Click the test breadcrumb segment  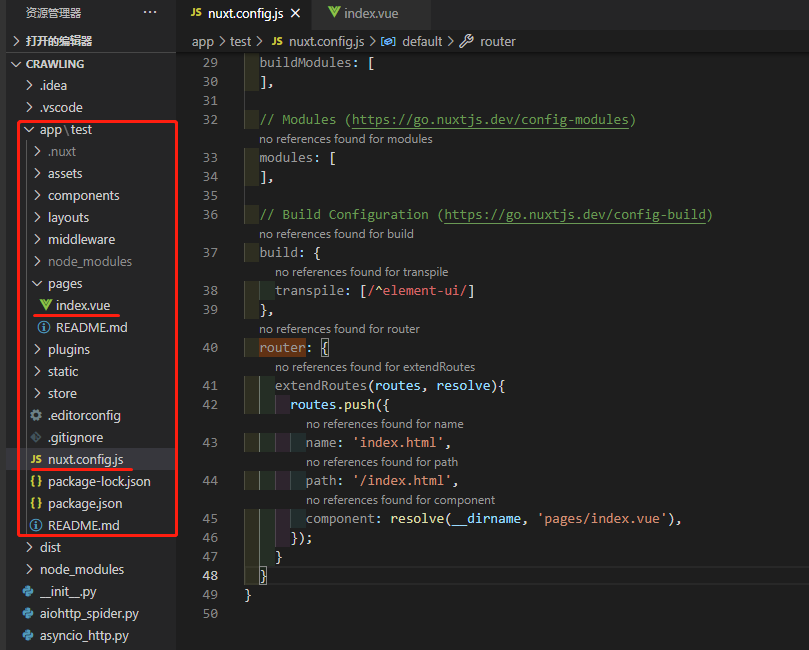(240, 42)
